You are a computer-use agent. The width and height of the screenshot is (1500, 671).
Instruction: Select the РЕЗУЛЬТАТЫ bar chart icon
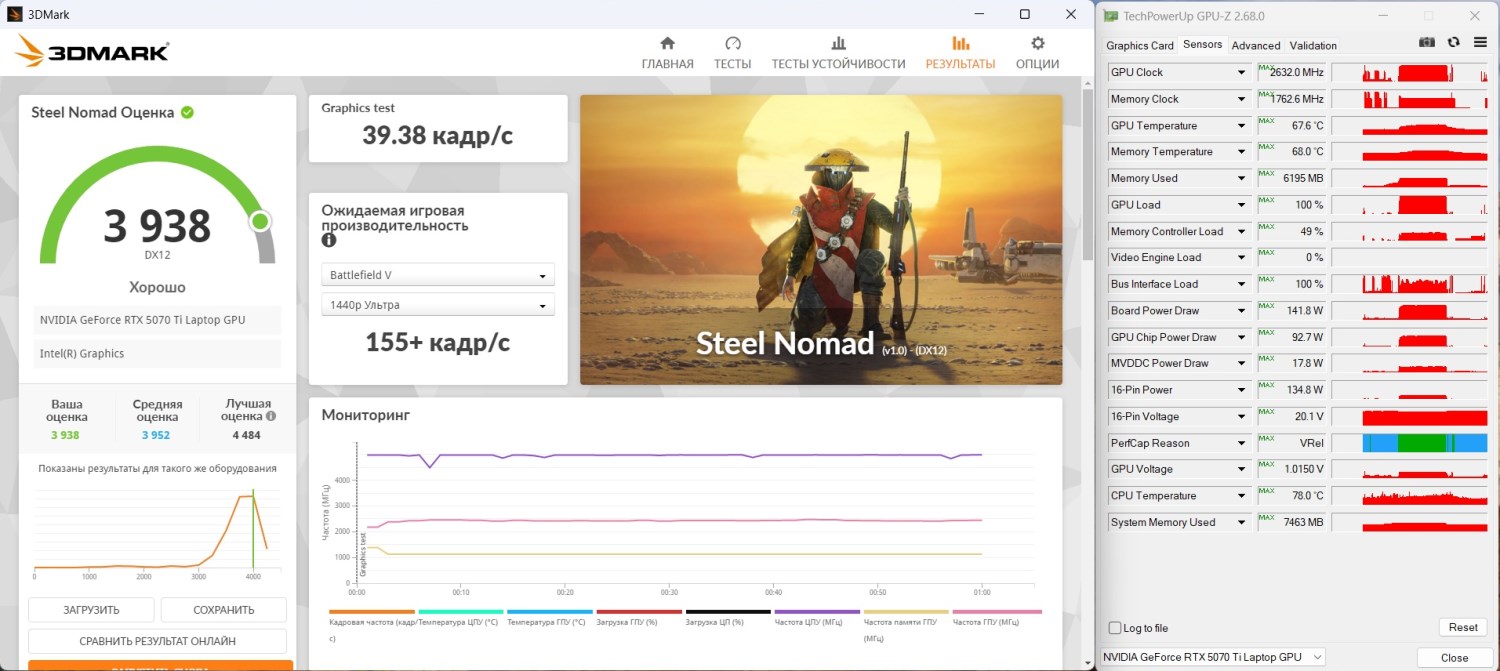(x=960, y=44)
